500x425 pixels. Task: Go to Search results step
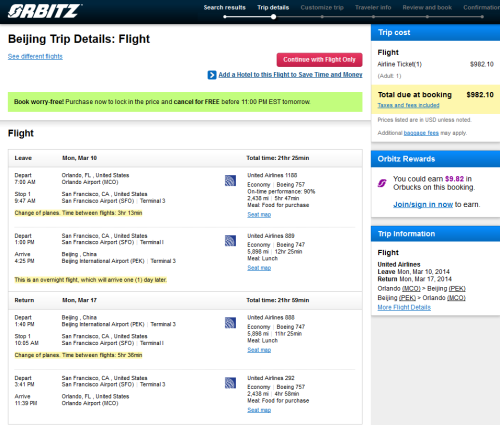coord(225,7)
